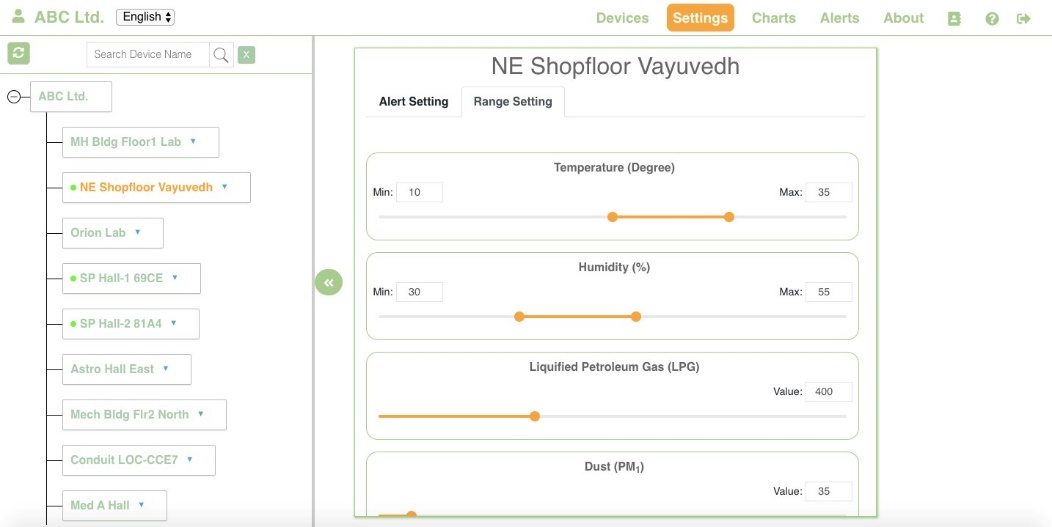Click the Temperature Min input field
Viewport: 1052px width, 527px height.
(419, 193)
